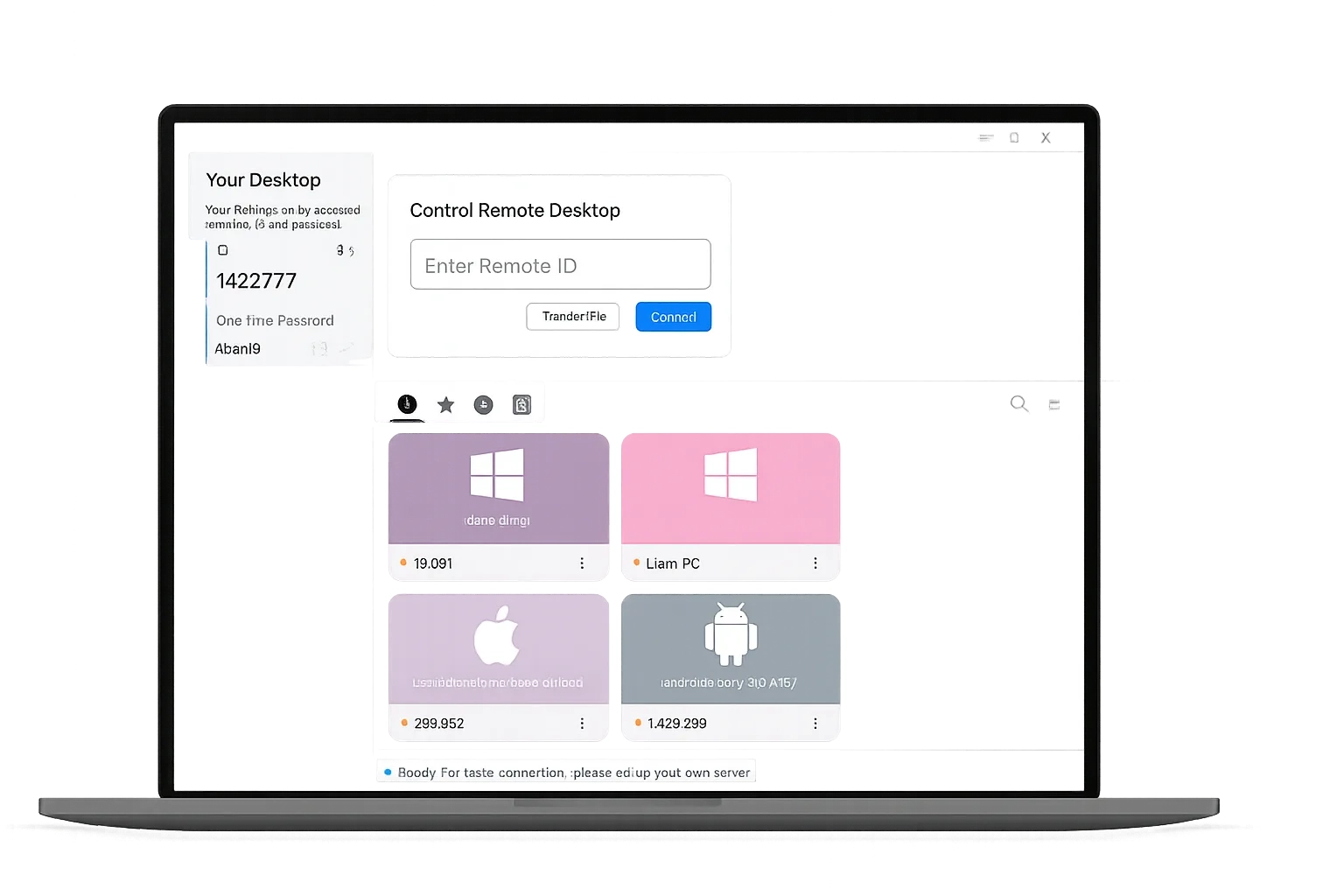
Task: Select the Apple device card 299.952
Action: 498,648
